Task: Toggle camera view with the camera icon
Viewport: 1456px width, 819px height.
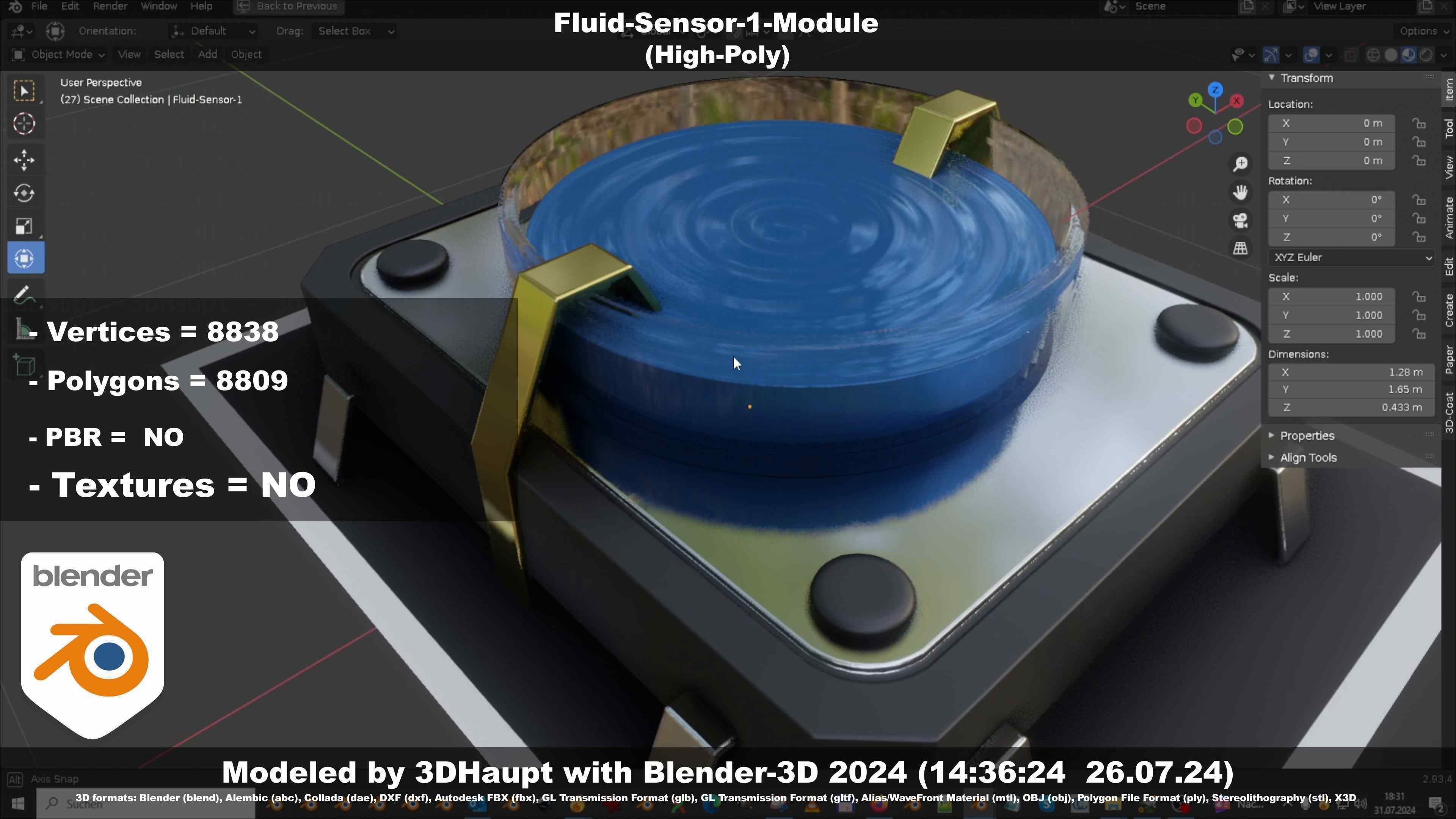Action: pos(1241,220)
